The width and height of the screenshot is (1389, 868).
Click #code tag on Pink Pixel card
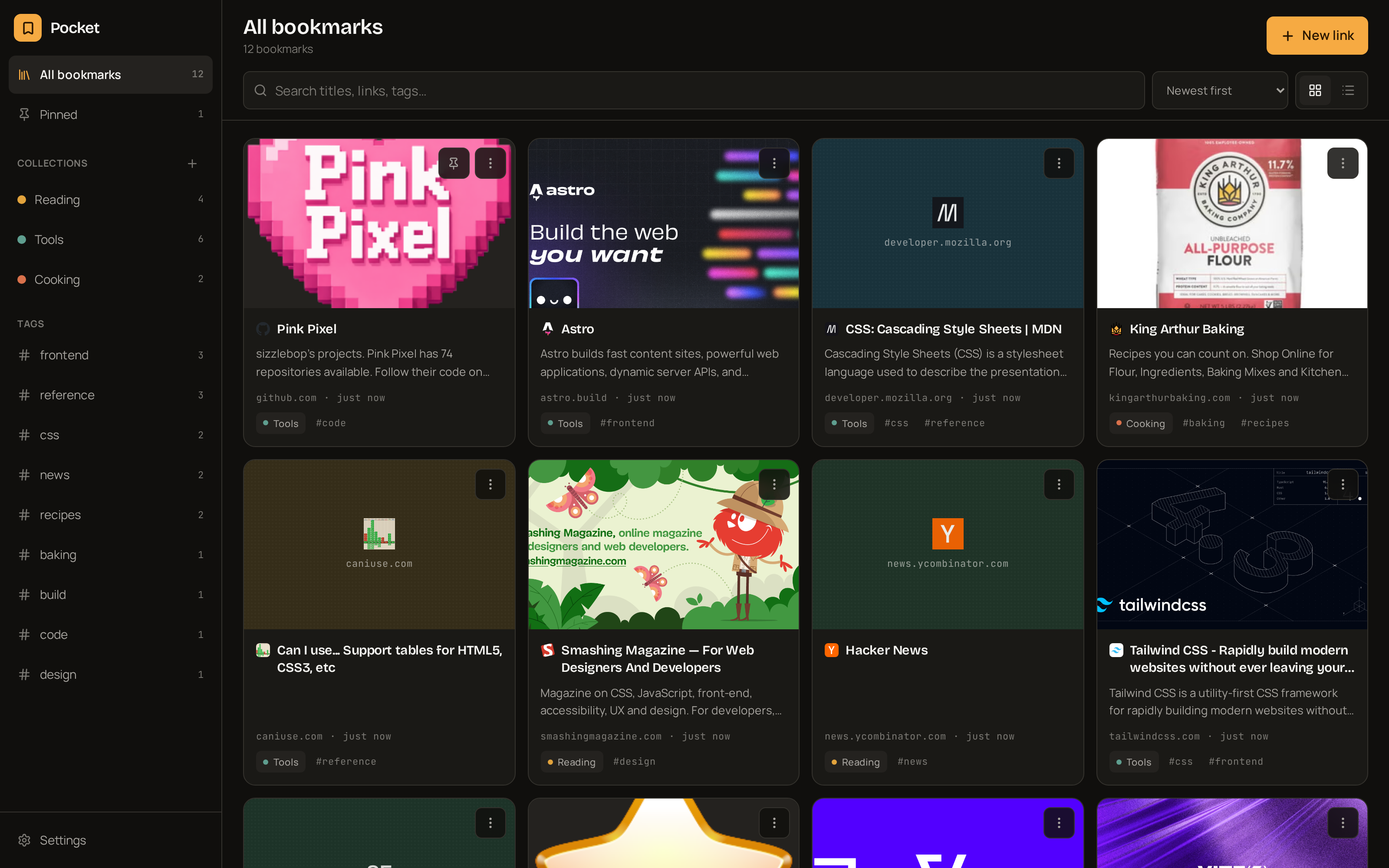(331, 423)
